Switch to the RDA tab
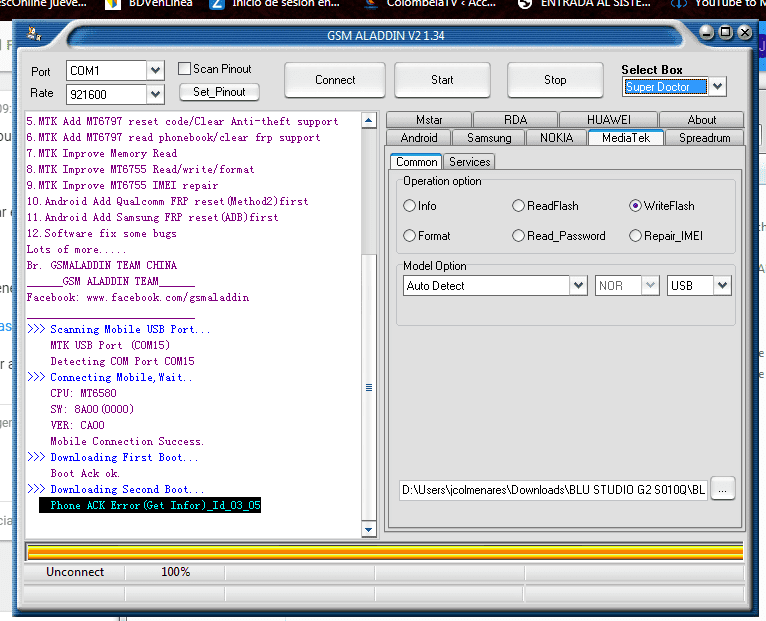This screenshot has height=621, width=766. point(515,120)
